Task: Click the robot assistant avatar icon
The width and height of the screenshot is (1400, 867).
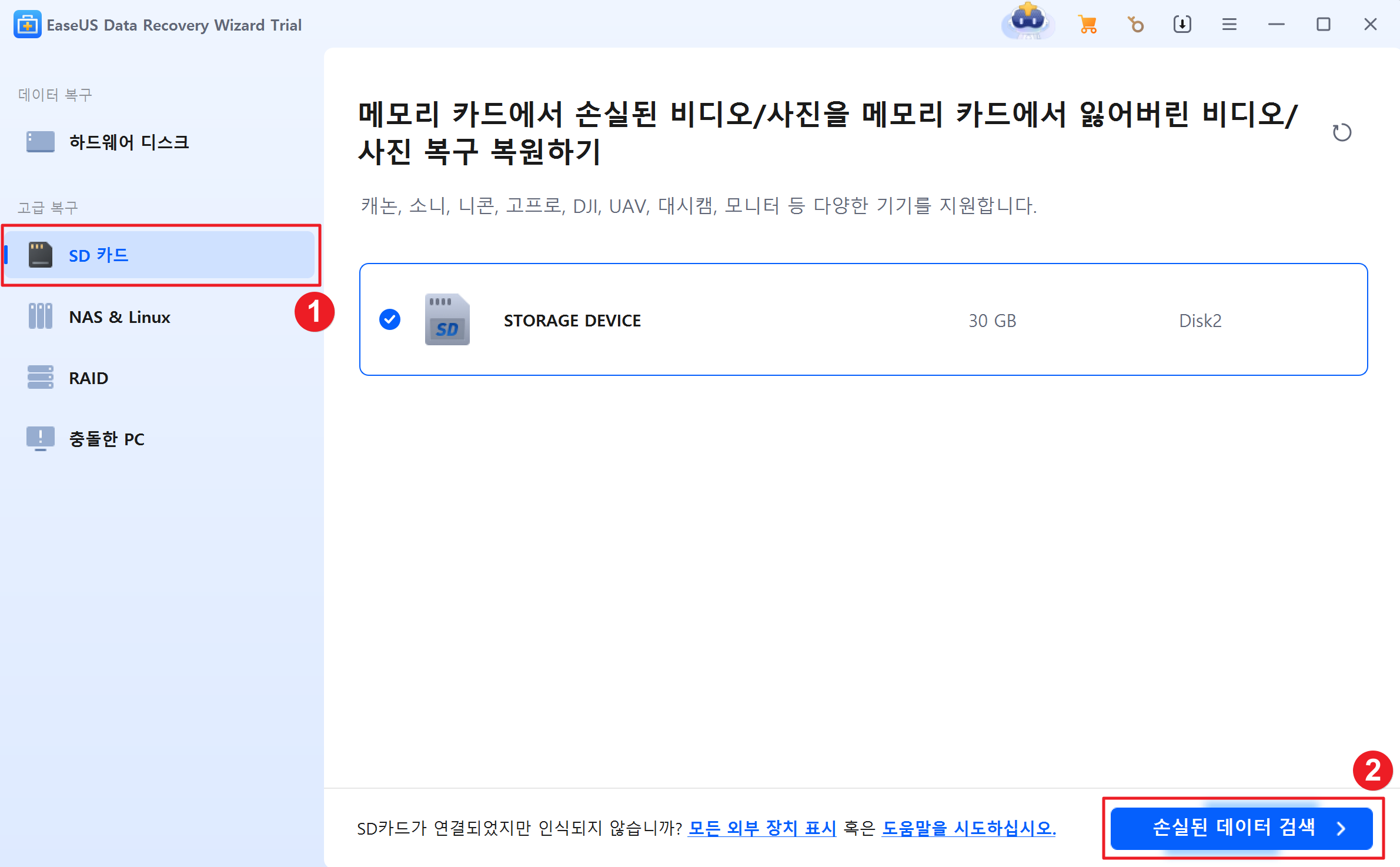Action: point(1028,22)
